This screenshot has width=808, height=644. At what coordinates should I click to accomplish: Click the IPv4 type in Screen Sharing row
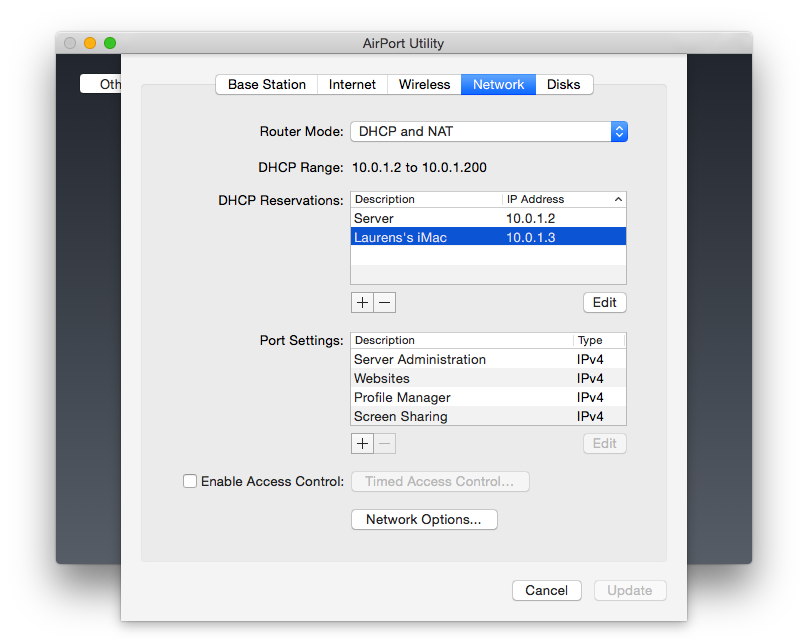click(590, 416)
